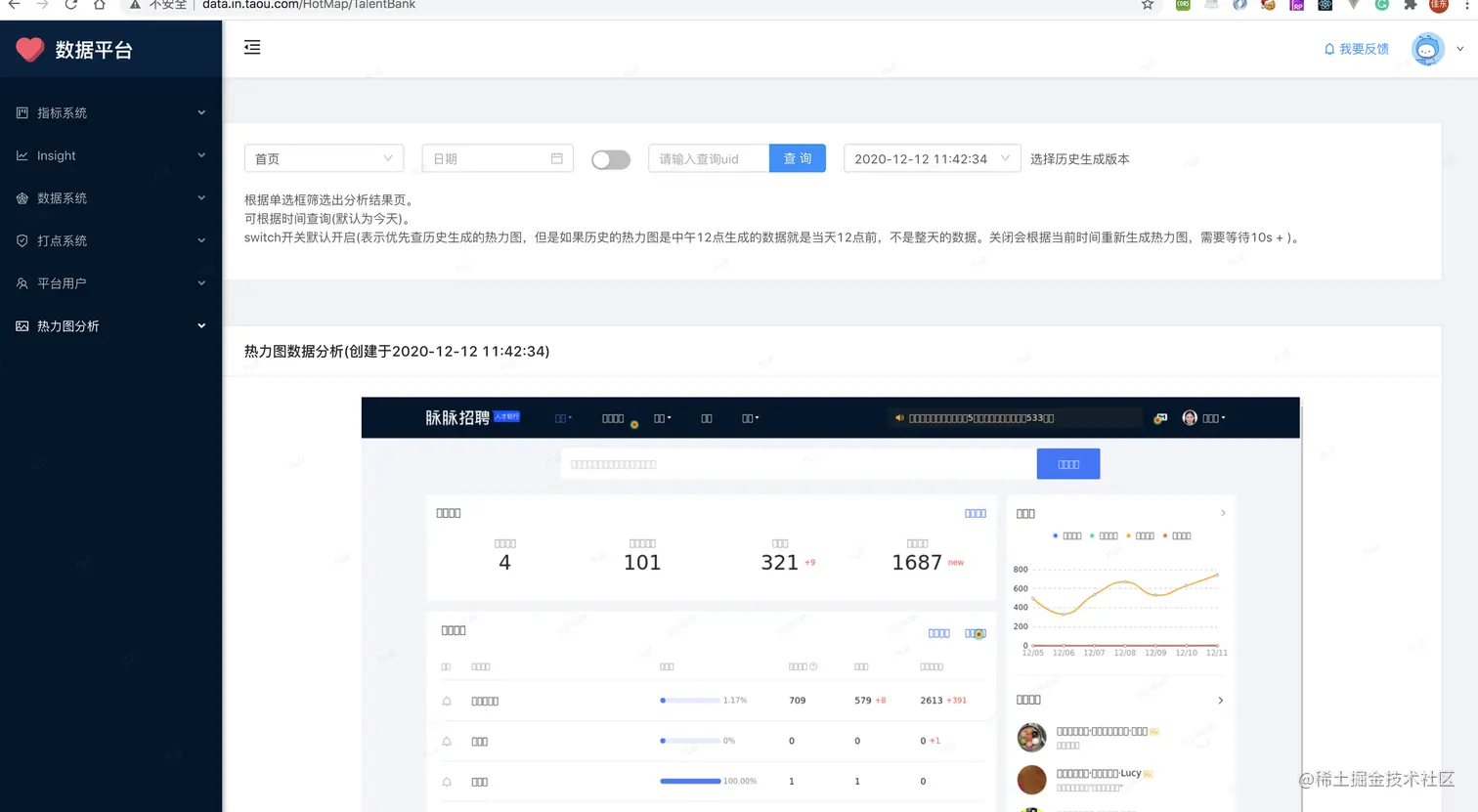The width and height of the screenshot is (1478, 812).
Task: Open the 首页 page selector dropdown
Action: click(324, 158)
